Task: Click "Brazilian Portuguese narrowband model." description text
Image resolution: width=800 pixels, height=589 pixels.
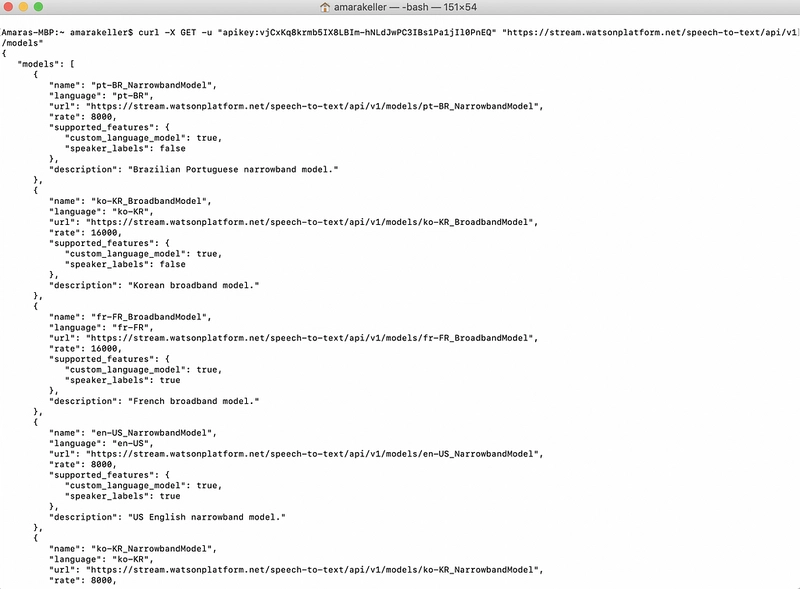Action: pyautogui.click(x=233, y=169)
